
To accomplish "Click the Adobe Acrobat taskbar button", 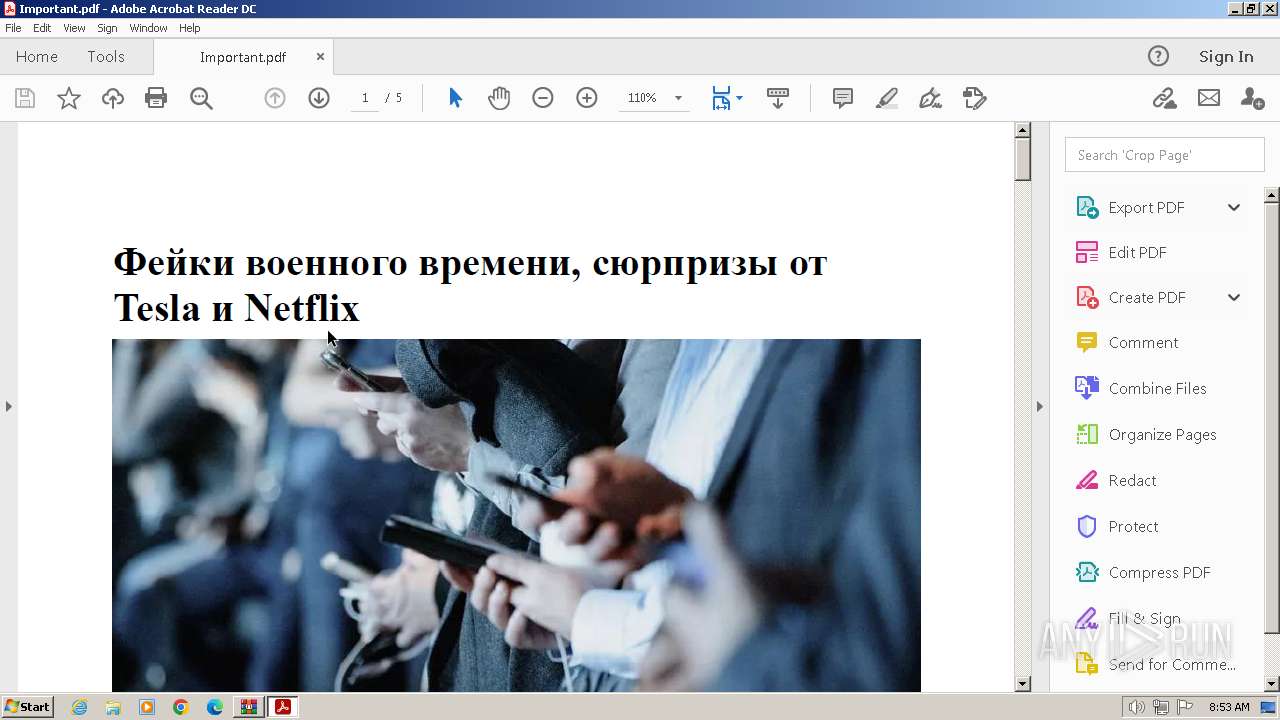I will pos(282,707).
